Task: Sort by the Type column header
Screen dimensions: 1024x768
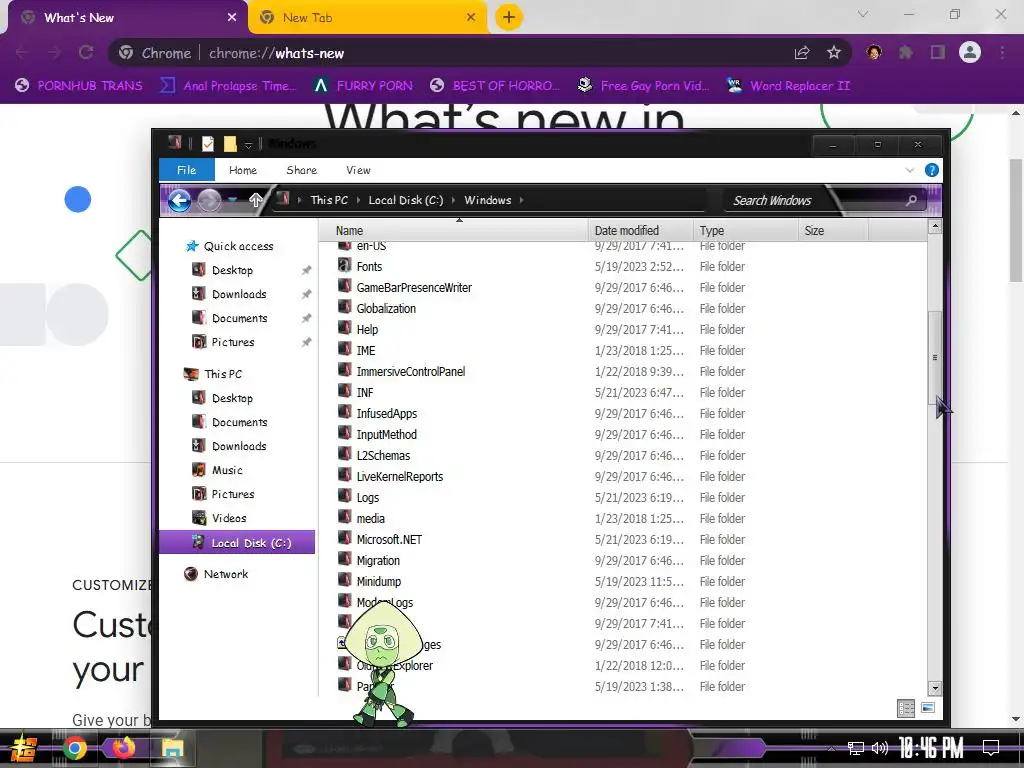Action: 745,231
